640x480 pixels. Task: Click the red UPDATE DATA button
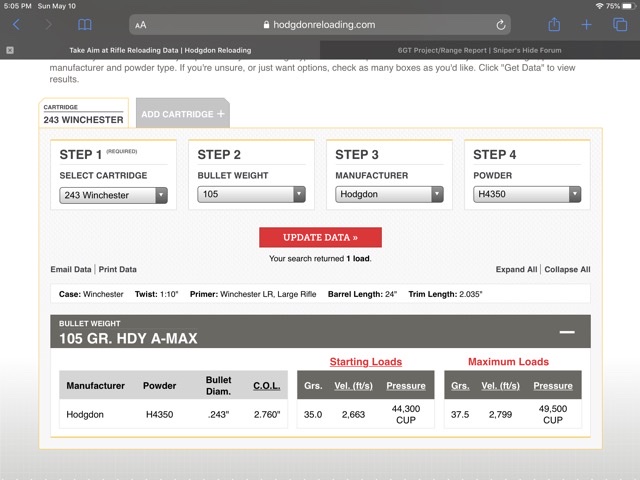(320, 237)
